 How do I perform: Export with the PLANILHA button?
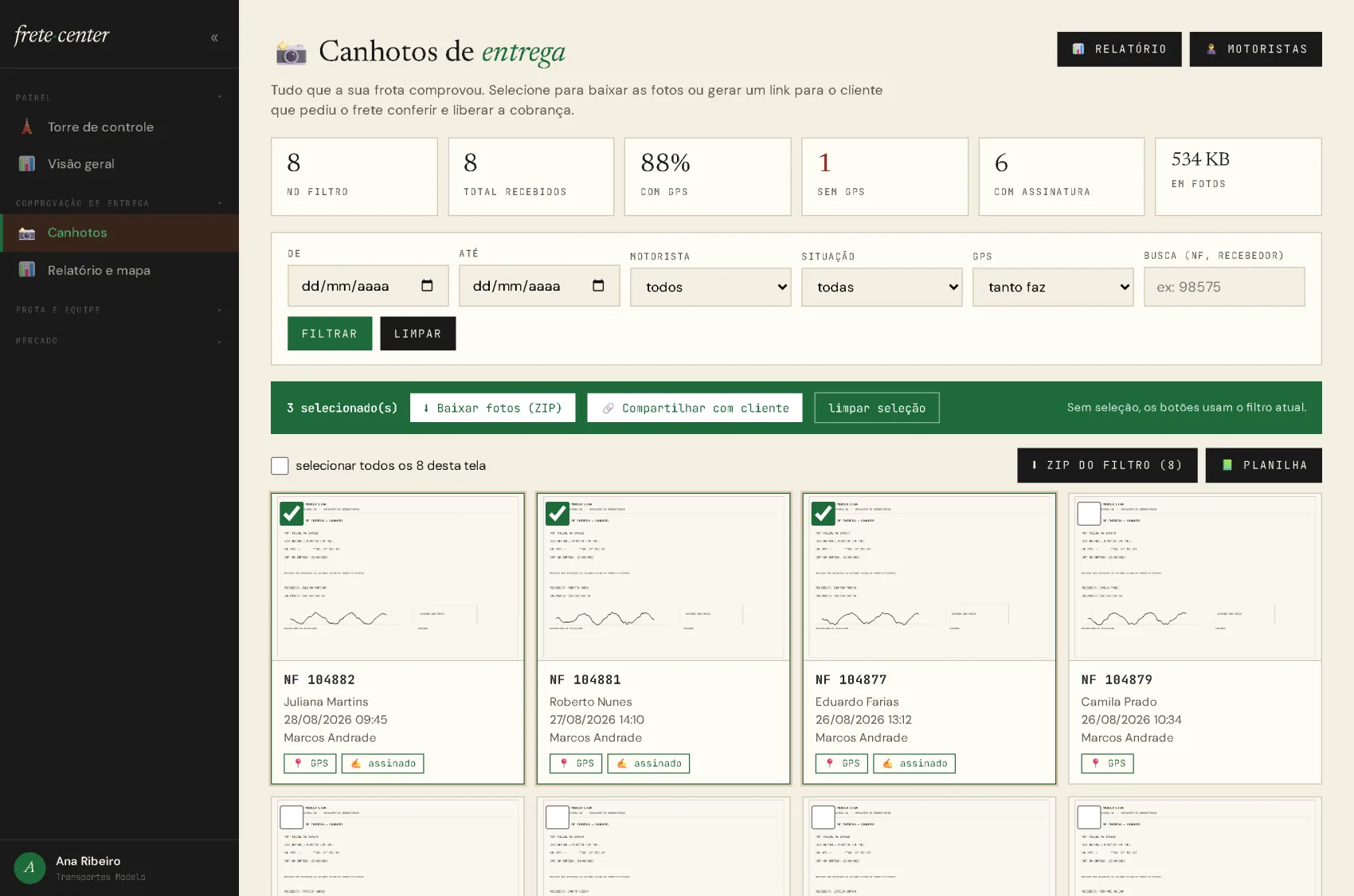point(1264,465)
